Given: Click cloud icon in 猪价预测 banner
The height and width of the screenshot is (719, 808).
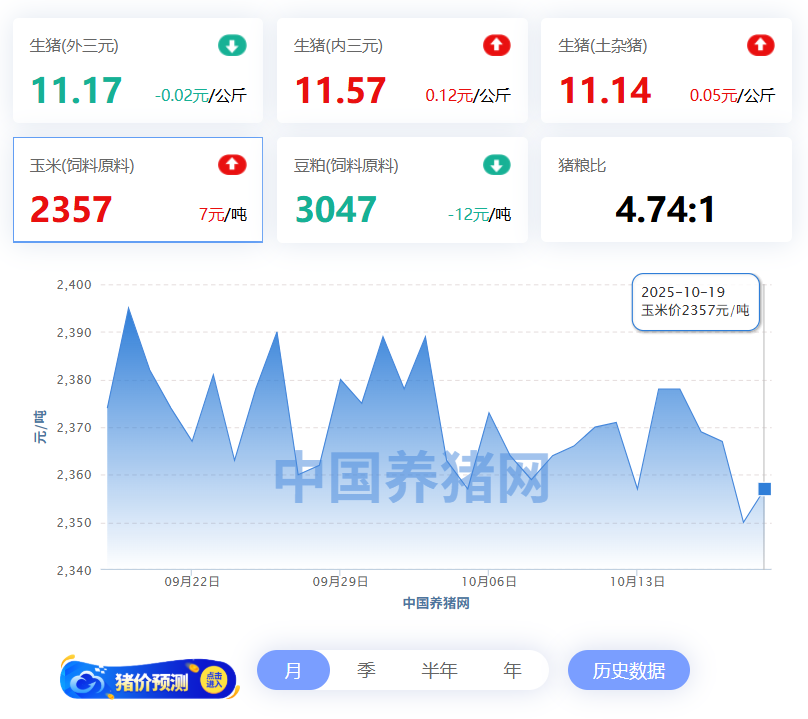Looking at the screenshot, I should click(x=86, y=681).
